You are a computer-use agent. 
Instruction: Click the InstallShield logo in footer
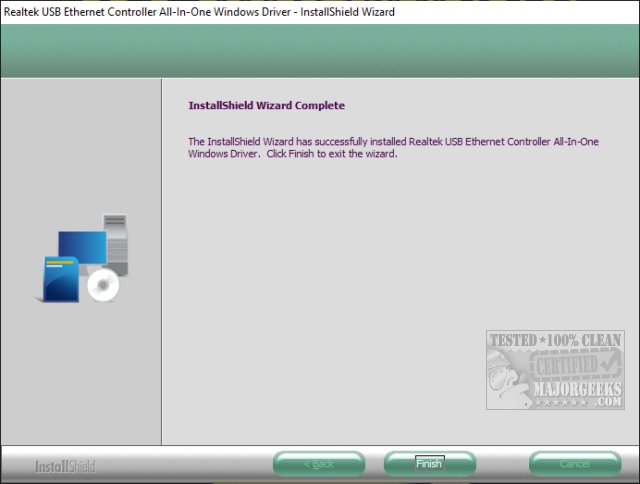(x=65, y=466)
